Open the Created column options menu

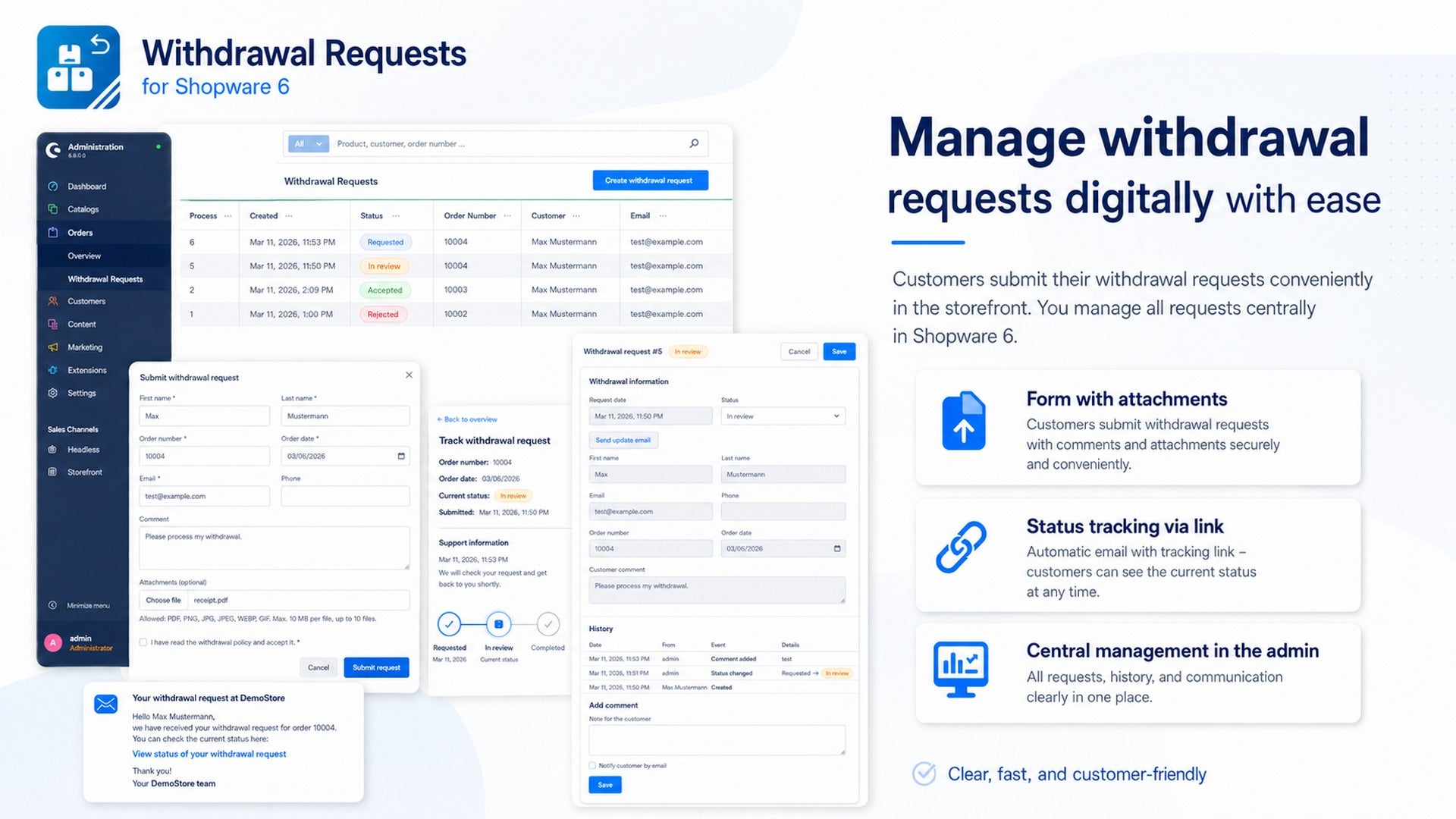[289, 216]
